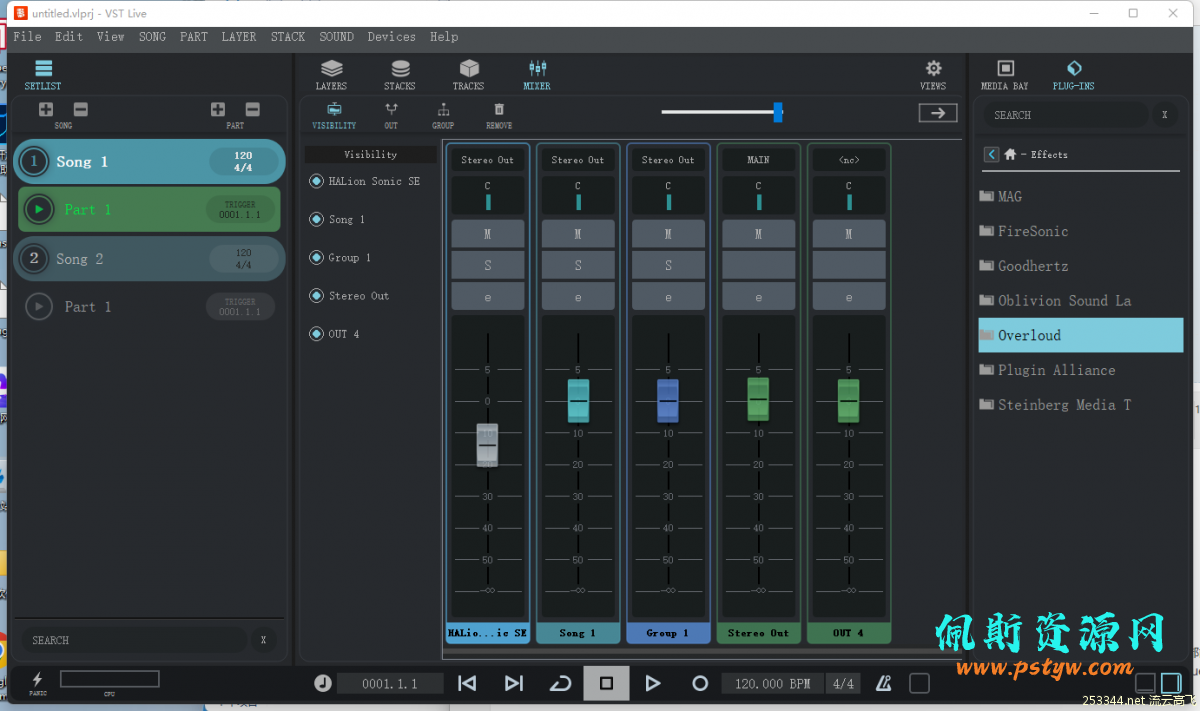Open HALion Sonic SE output routing Stereo Out
This screenshot has height=711, width=1200.
coord(488,160)
